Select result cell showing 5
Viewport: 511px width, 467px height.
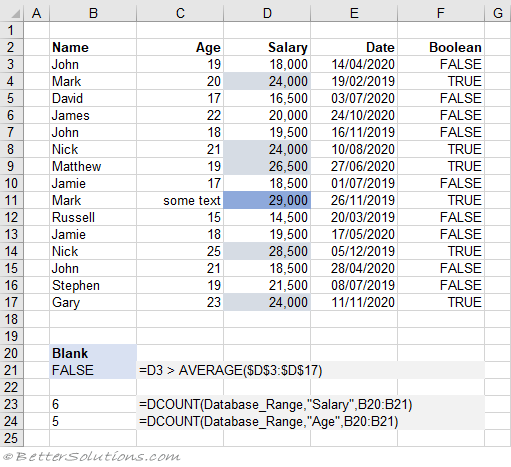[93, 421]
